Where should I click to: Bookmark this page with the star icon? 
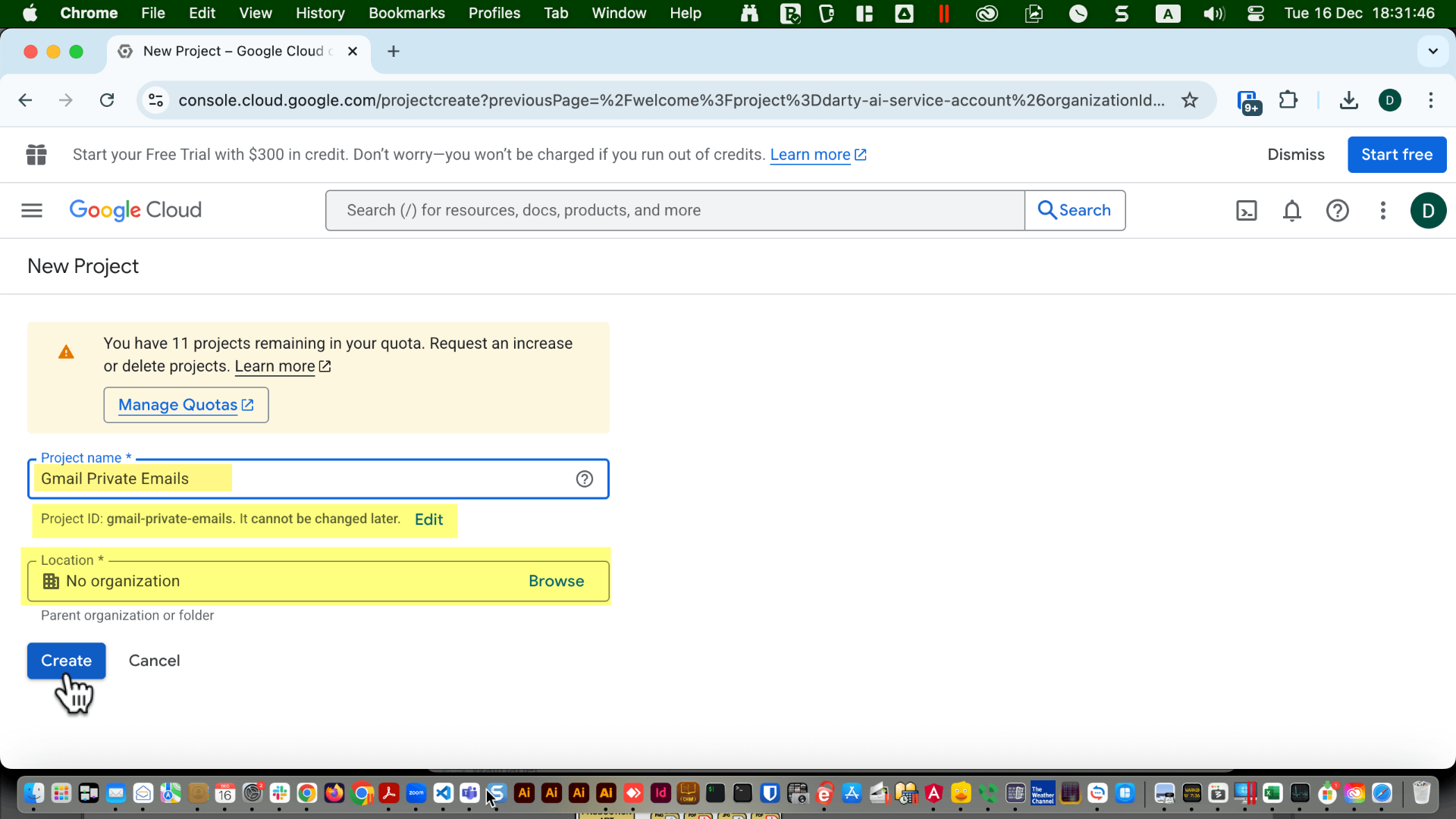tap(1190, 99)
